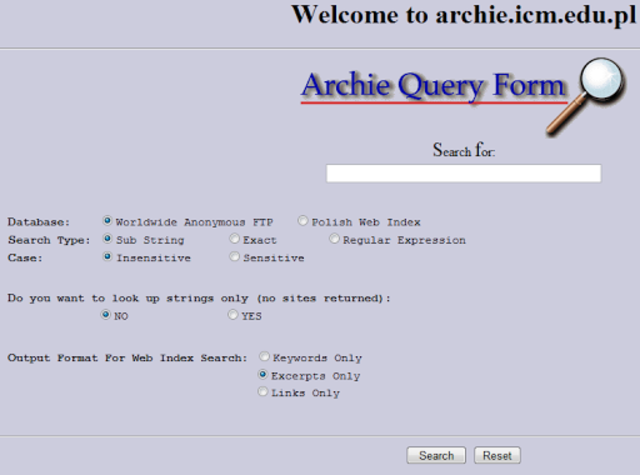Pick Excerpts Only output format
Image resolution: width=640 pixels, height=475 pixels.
pos(263,374)
